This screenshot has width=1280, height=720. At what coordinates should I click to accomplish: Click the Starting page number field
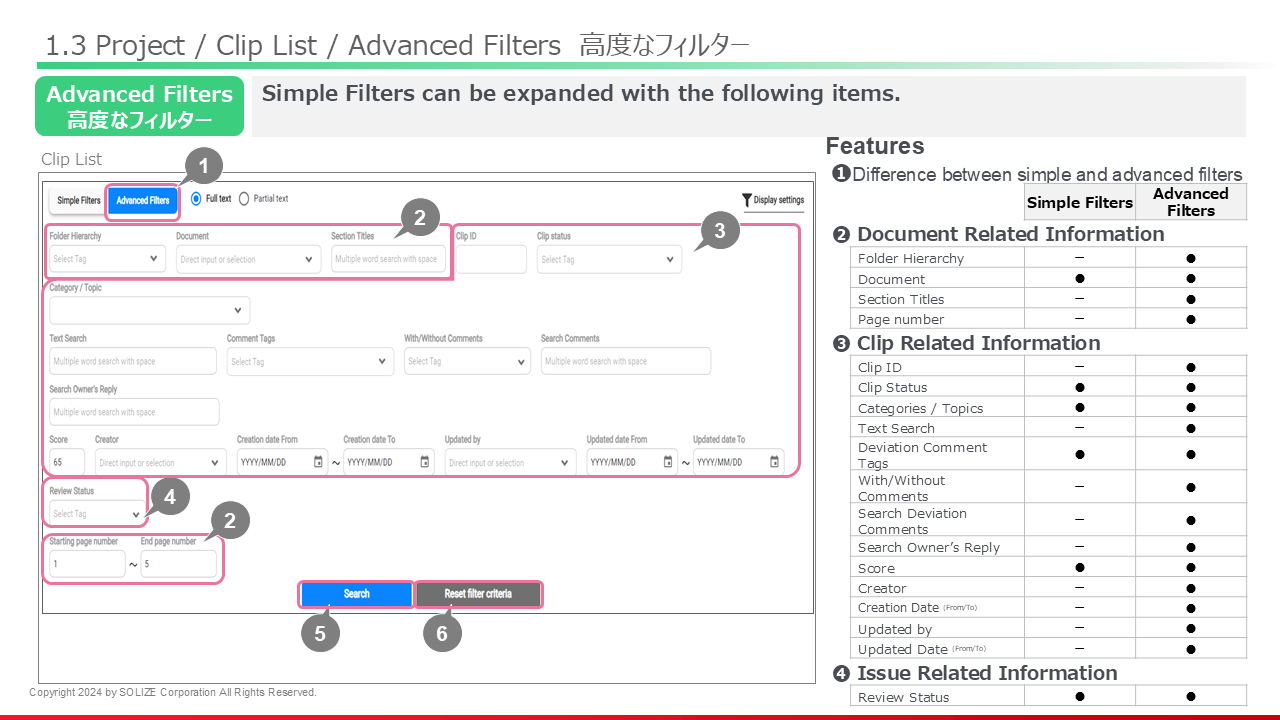(x=87, y=564)
